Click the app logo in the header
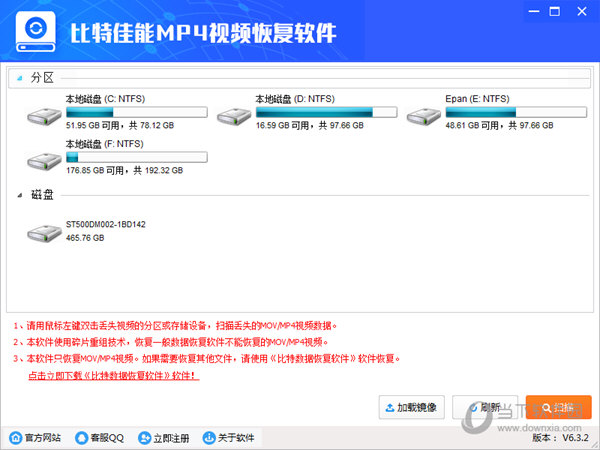600x450 pixels. (36, 32)
